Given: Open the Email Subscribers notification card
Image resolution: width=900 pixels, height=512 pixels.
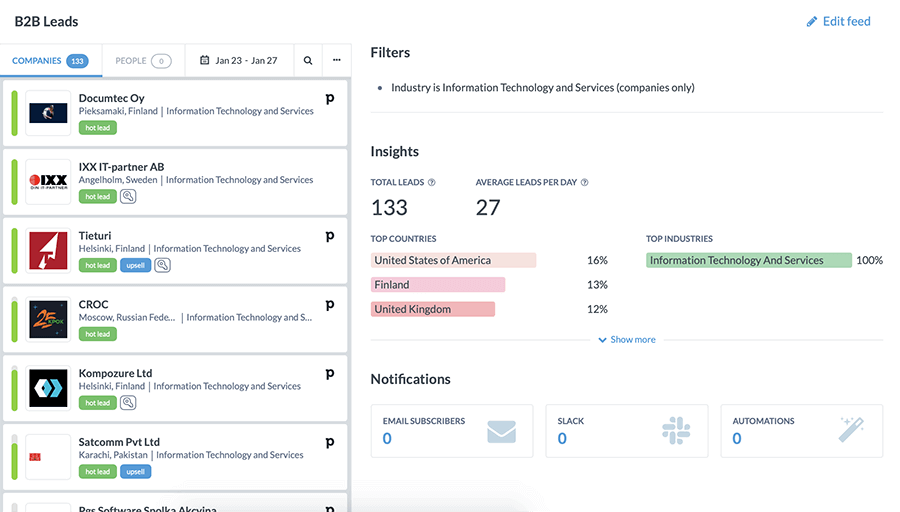Looking at the screenshot, I should [x=452, y=431].
